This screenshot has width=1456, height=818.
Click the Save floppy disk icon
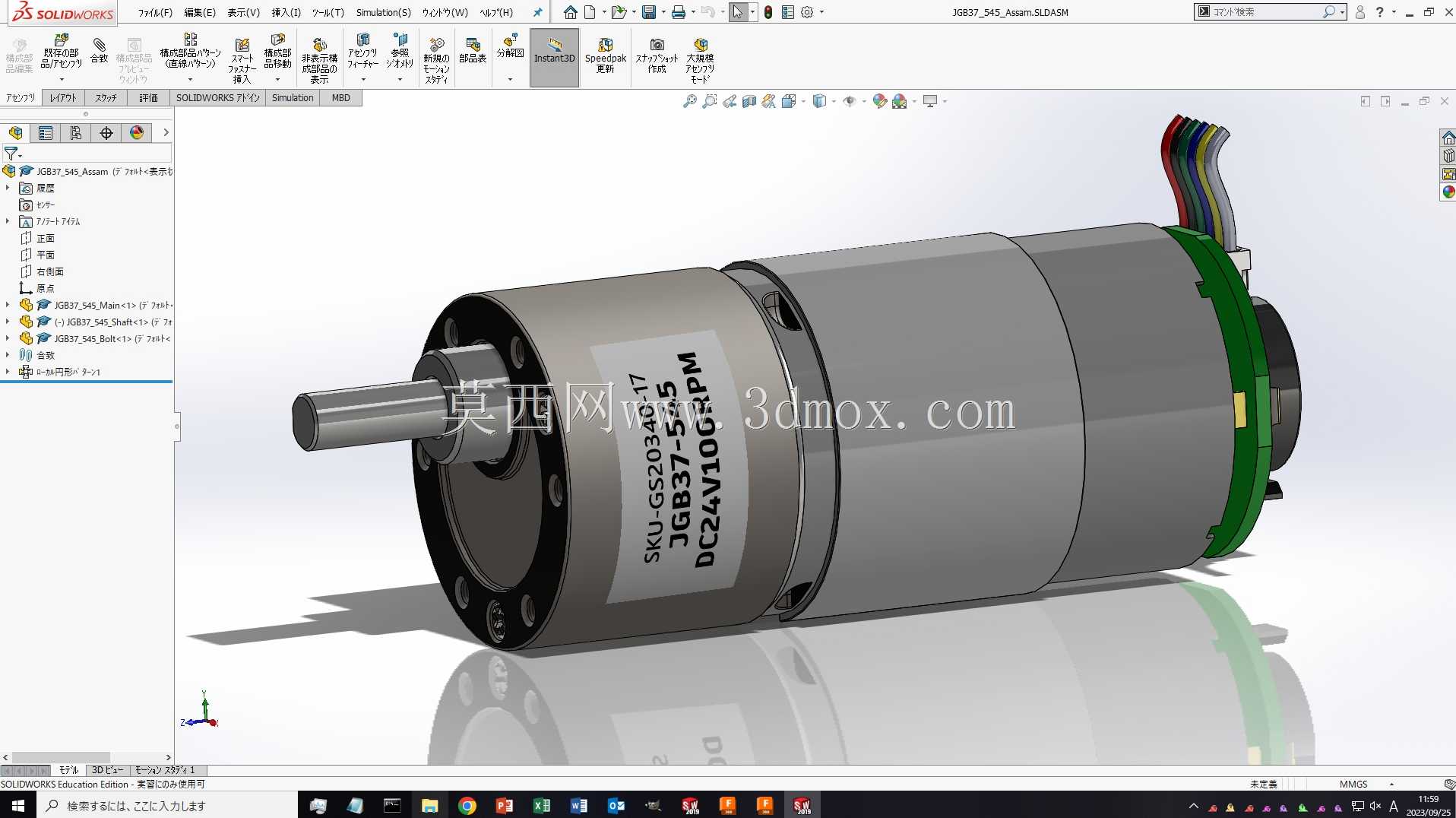click(649, 12)
